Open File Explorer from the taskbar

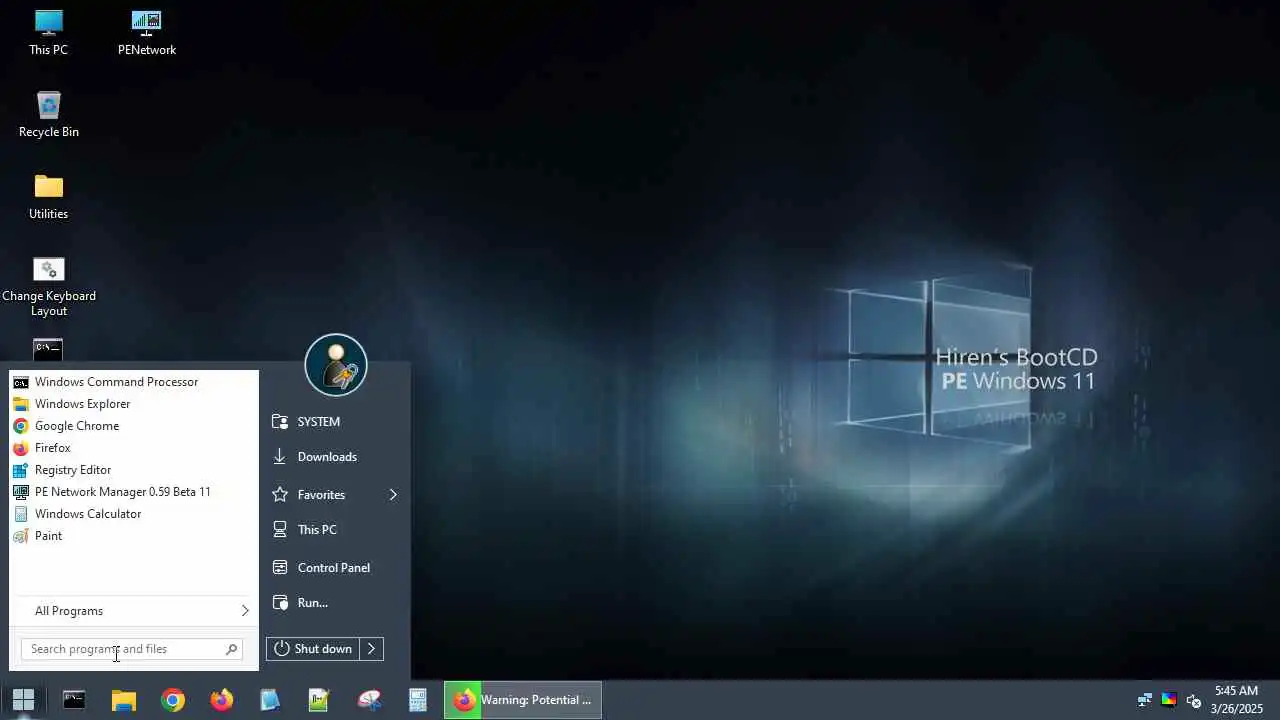(123, 700)
